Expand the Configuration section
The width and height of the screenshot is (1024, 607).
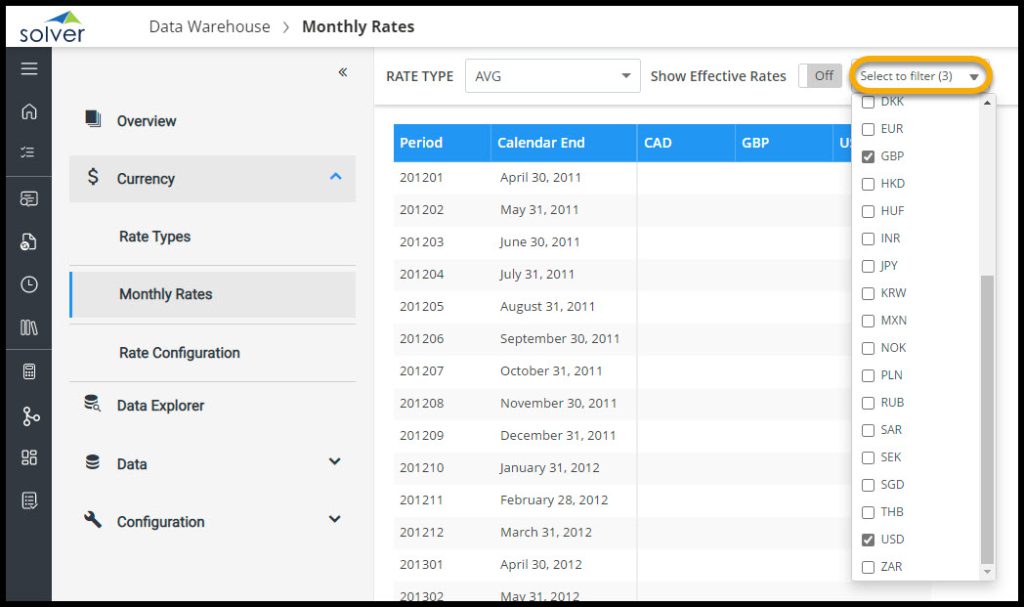pos(334,520)
